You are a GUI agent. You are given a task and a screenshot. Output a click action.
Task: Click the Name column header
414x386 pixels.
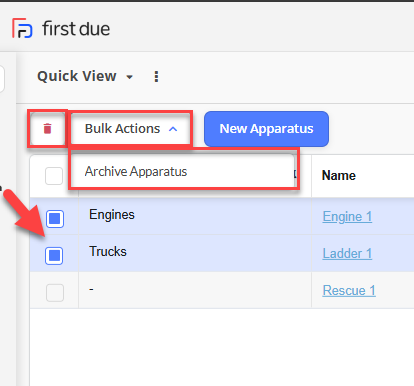339,175
